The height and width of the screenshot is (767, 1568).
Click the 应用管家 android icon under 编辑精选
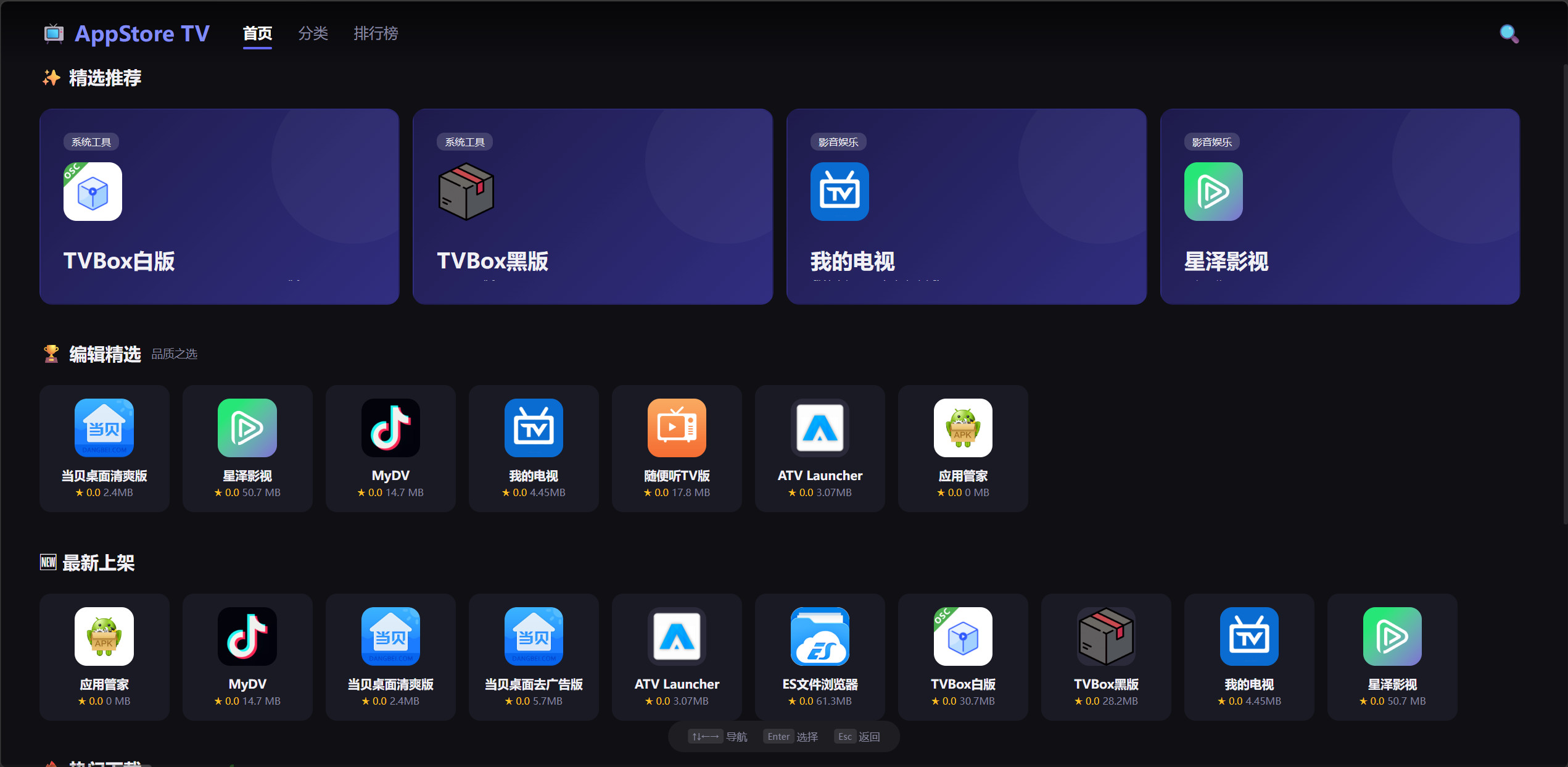[x=963, y=428]
